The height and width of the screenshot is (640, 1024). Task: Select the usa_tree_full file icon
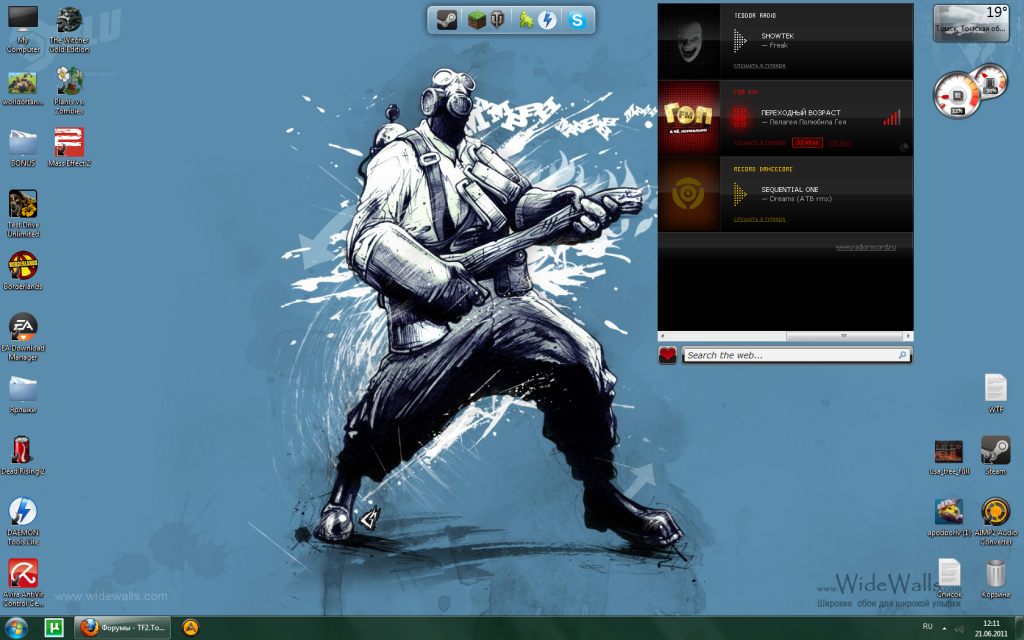[949, 457]
